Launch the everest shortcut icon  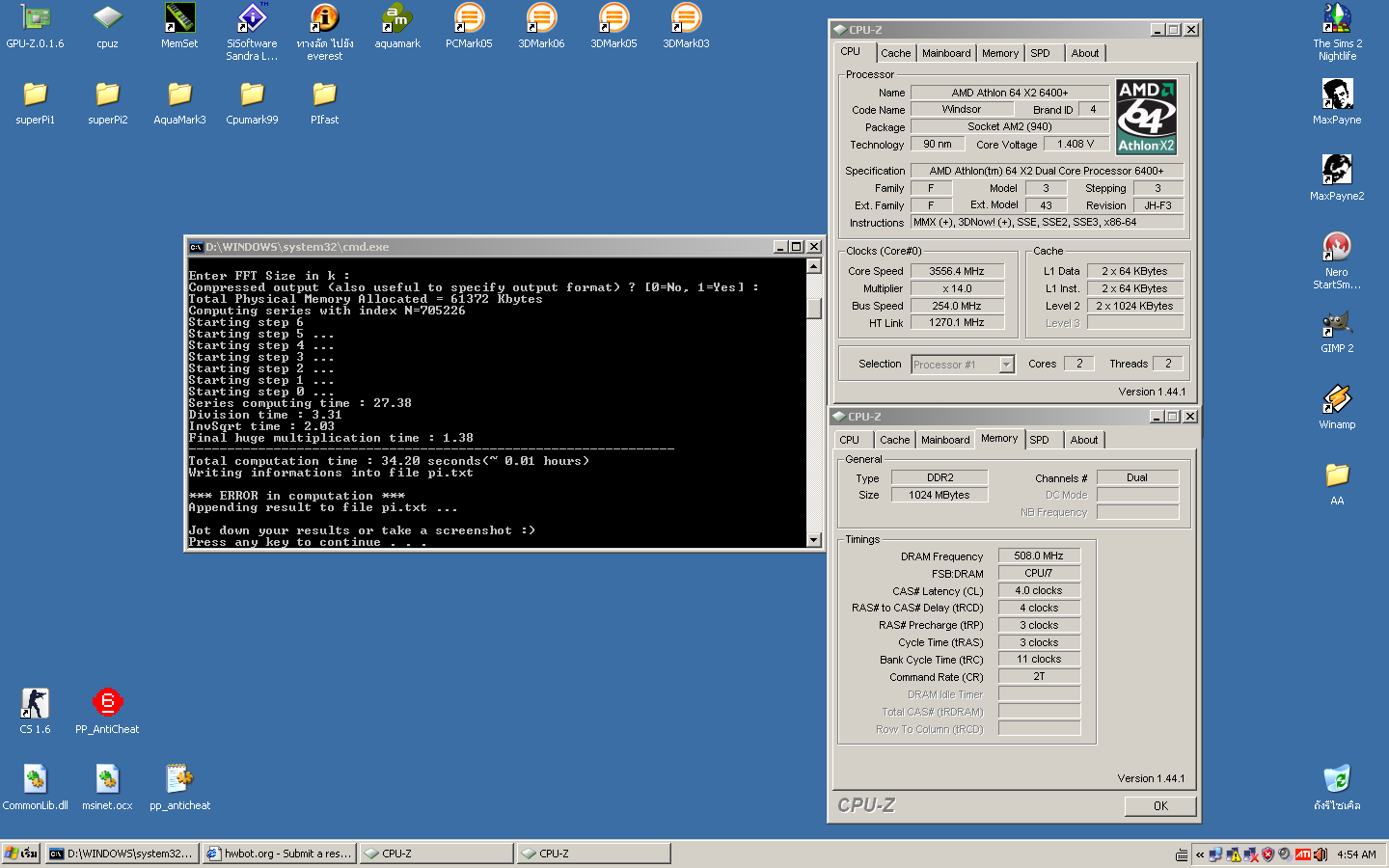(x=324, y=32)
